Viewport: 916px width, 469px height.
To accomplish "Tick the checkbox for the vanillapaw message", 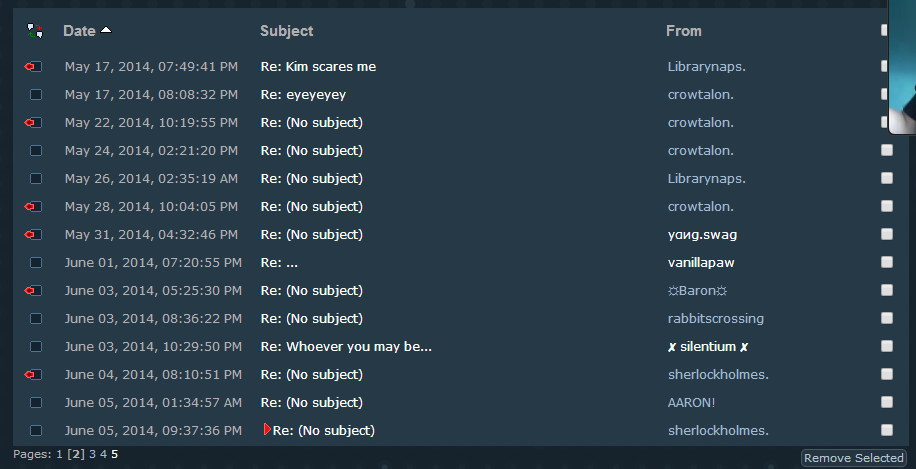I will pos(887,262).
